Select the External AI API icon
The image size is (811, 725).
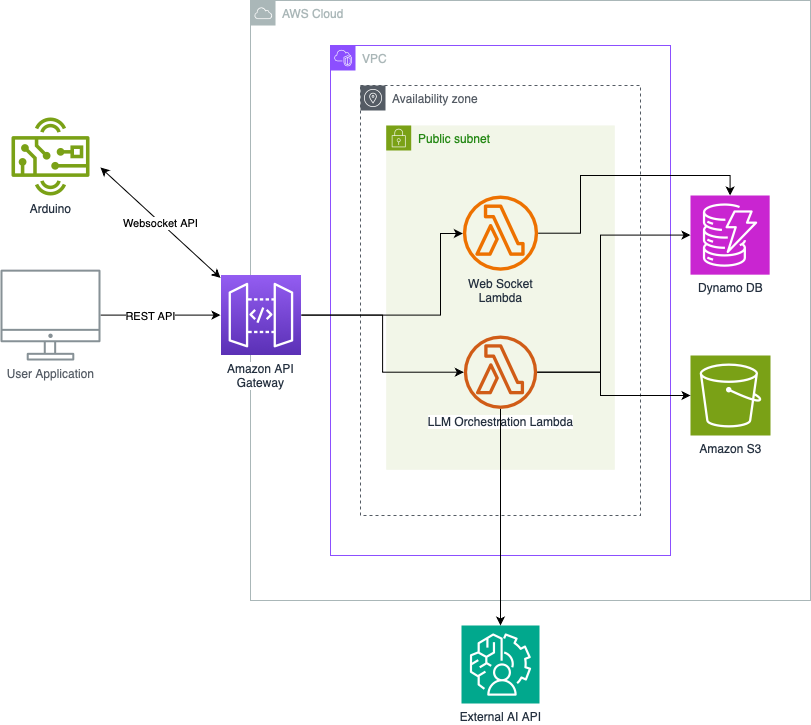pos(500,664)
